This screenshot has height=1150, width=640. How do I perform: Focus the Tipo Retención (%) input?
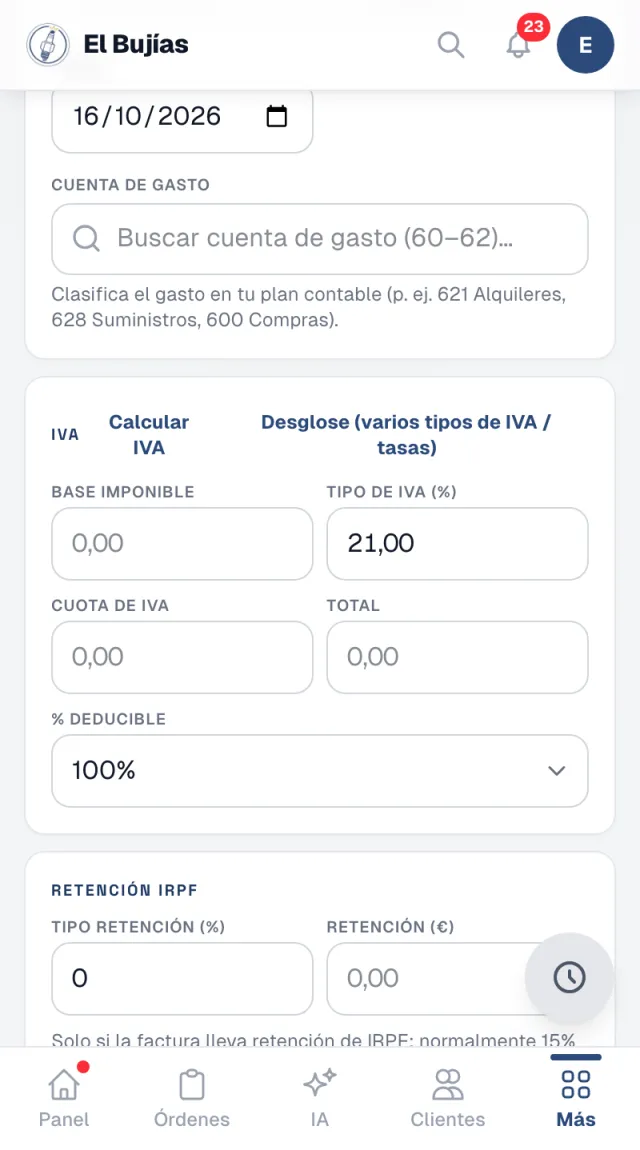pos(182,978)
